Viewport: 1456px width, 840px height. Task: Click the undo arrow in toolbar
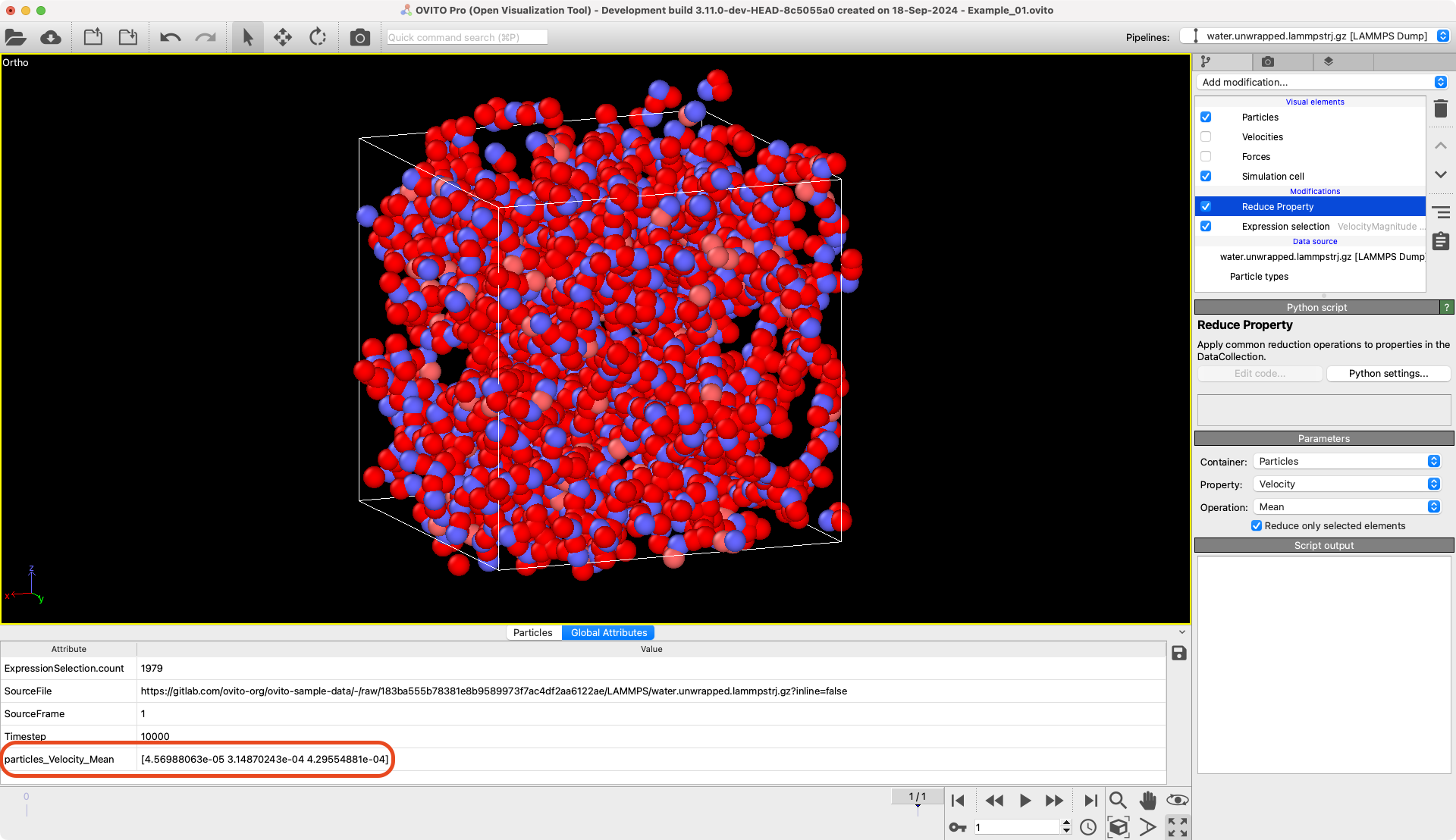(170, 37)
